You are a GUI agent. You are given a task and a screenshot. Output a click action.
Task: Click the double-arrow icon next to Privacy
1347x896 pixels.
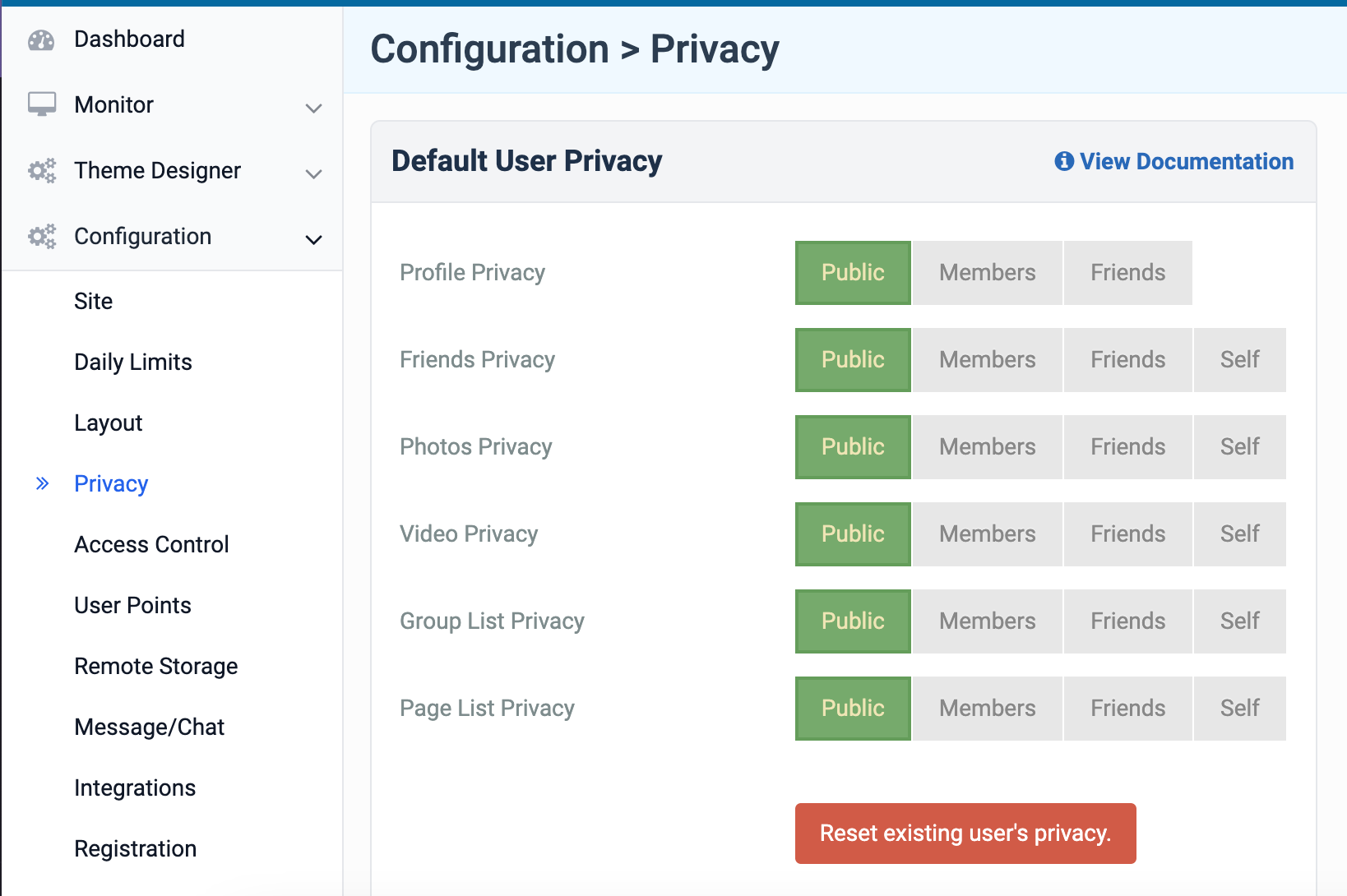click(43, 483)
